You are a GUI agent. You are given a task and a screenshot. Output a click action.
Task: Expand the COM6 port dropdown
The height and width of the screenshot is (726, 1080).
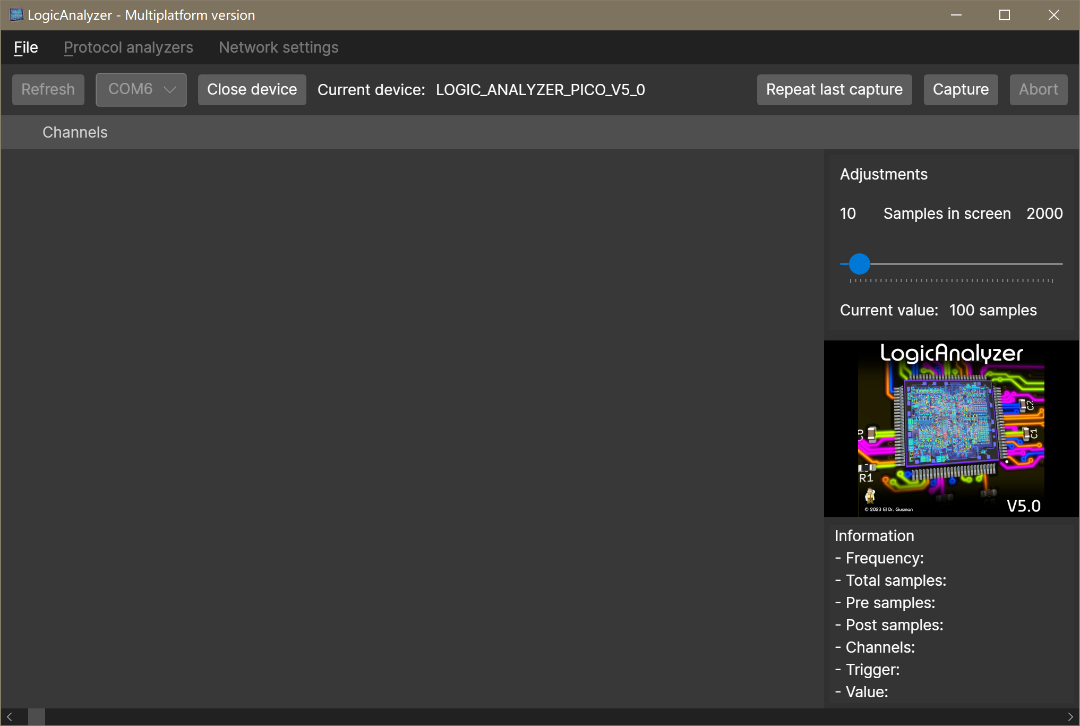coord(141,90)
